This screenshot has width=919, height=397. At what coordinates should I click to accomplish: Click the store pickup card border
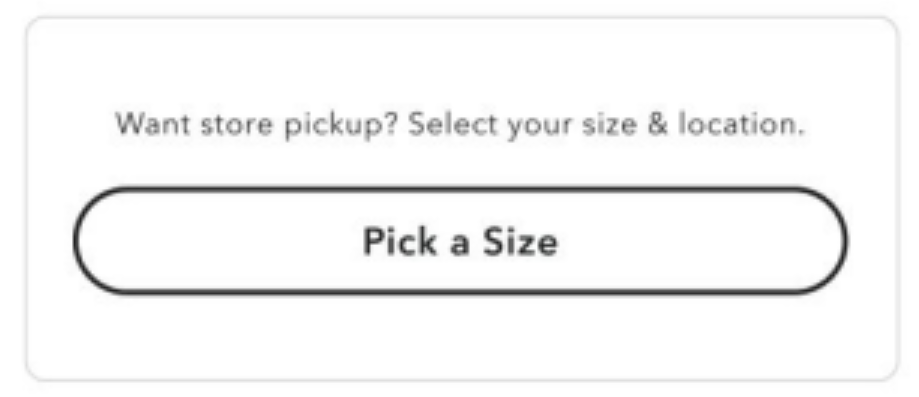[x=460, y=17]
